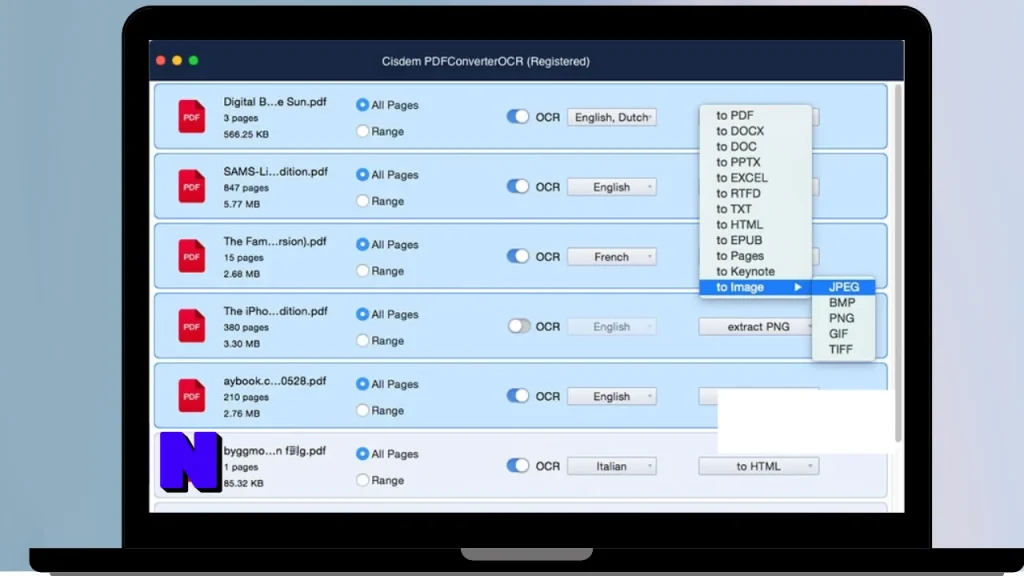This screenshot has width=1024, height=576.
Task: Click the PDF icon for The Fam...rsion).pdf
Action: click(x=191, y=256)
